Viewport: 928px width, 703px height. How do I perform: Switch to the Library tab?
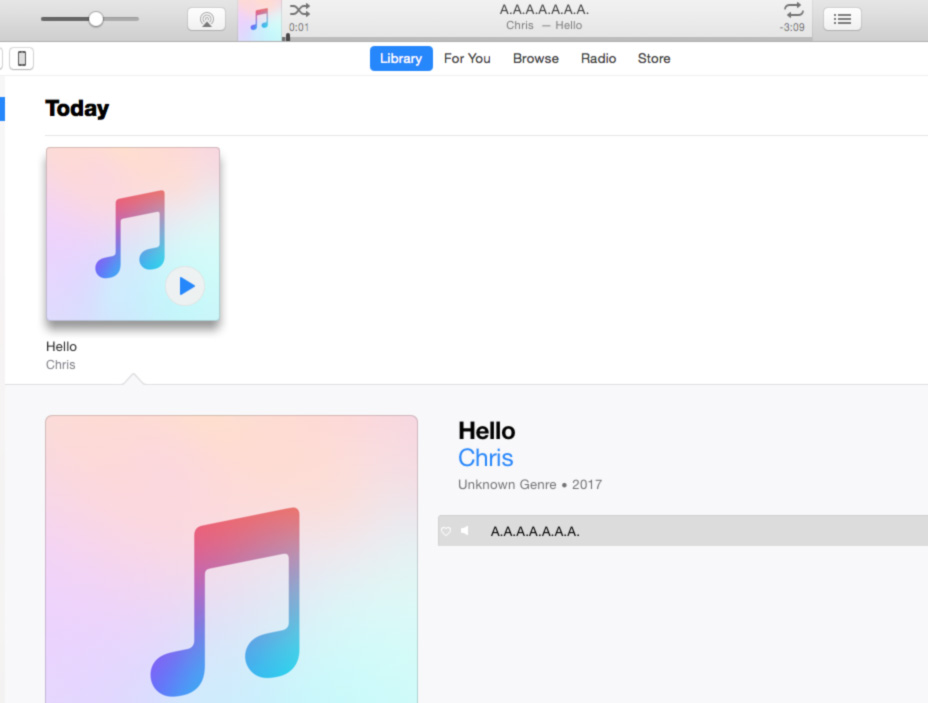click(x=401, y=59)
